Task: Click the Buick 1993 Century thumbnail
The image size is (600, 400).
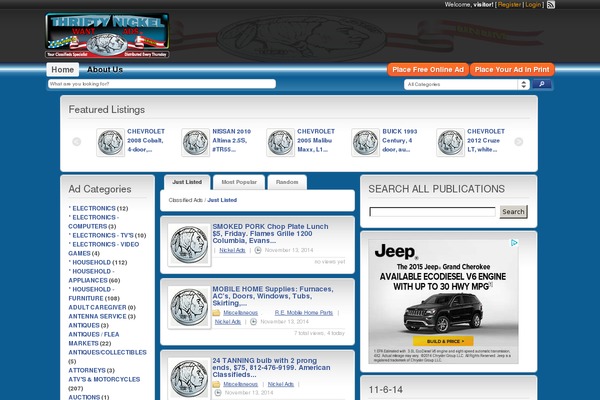Action: tap(365, 142)
